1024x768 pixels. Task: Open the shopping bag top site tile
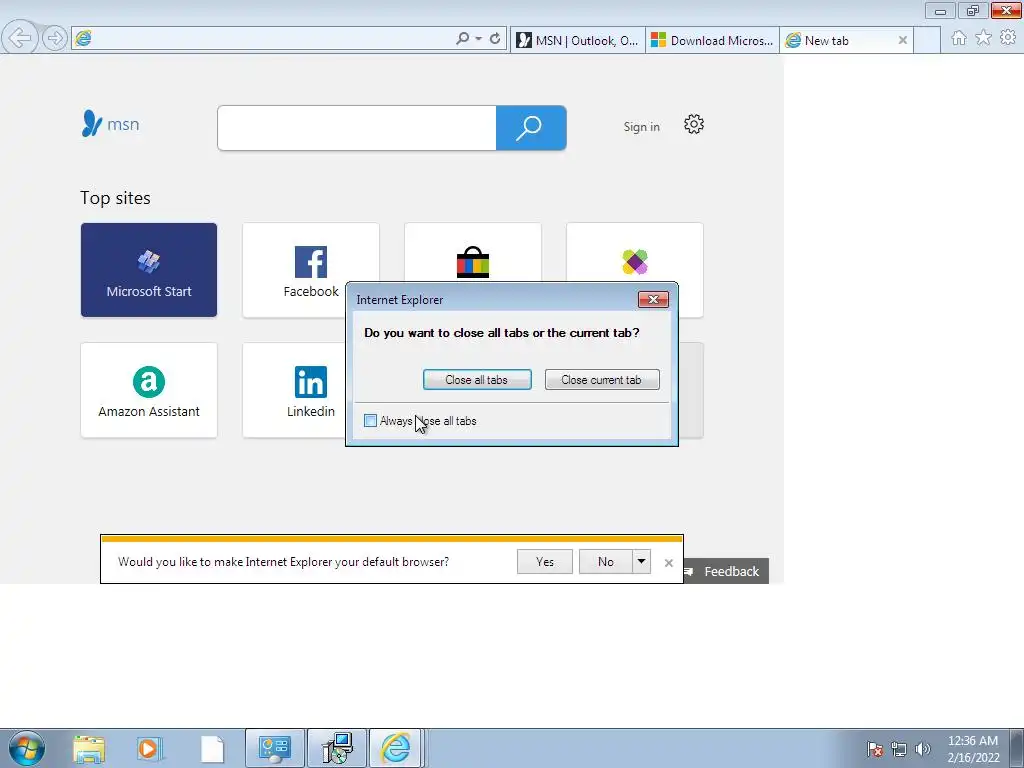[x=473, y=253]
